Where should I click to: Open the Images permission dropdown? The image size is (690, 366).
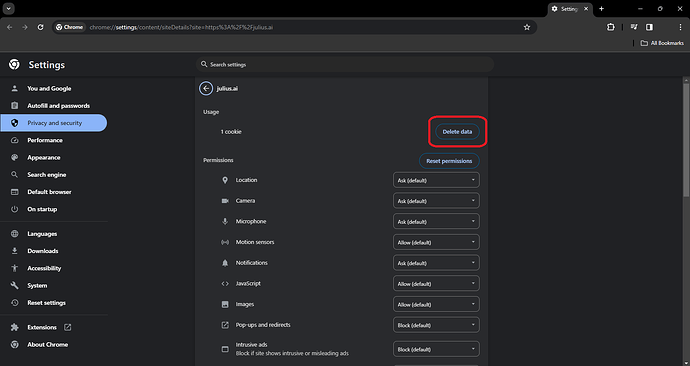436,304
